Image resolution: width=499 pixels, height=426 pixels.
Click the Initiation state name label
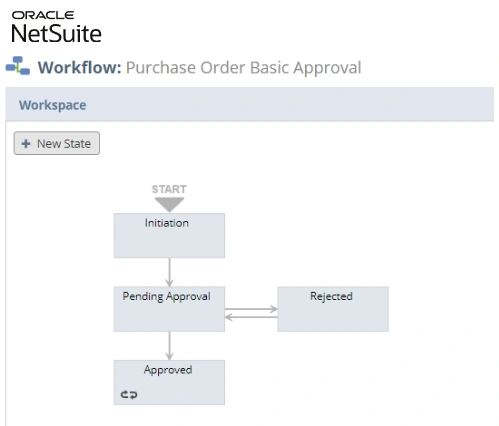point(167,223)
